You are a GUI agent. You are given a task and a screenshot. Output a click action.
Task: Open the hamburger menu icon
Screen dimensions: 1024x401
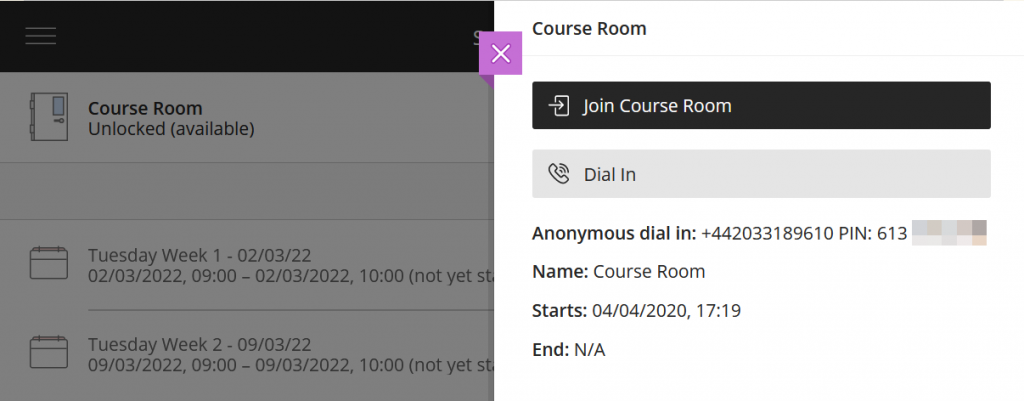[40, 36]
